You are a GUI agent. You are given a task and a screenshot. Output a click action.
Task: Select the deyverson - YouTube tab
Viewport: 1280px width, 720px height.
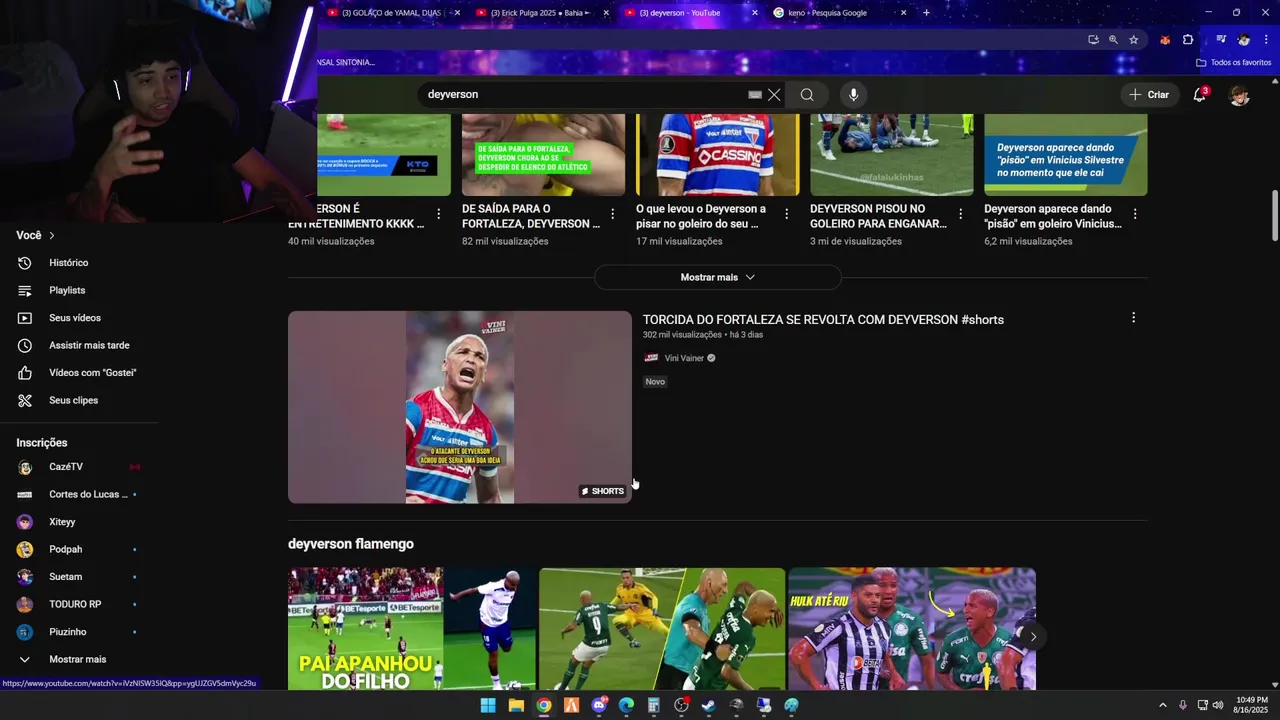[x=682, y=13]
